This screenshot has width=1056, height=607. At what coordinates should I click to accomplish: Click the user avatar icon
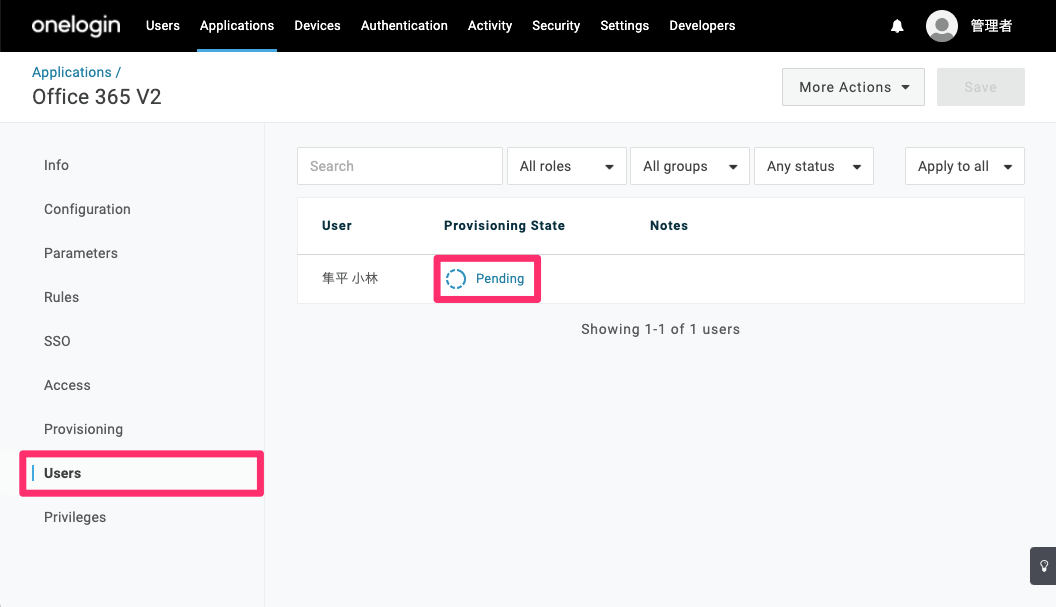pos(942,26)
